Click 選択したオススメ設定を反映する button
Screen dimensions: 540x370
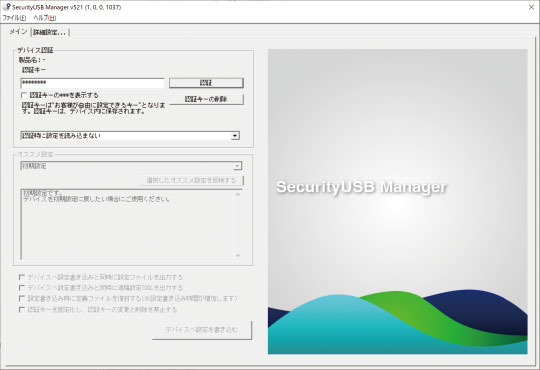191,180
